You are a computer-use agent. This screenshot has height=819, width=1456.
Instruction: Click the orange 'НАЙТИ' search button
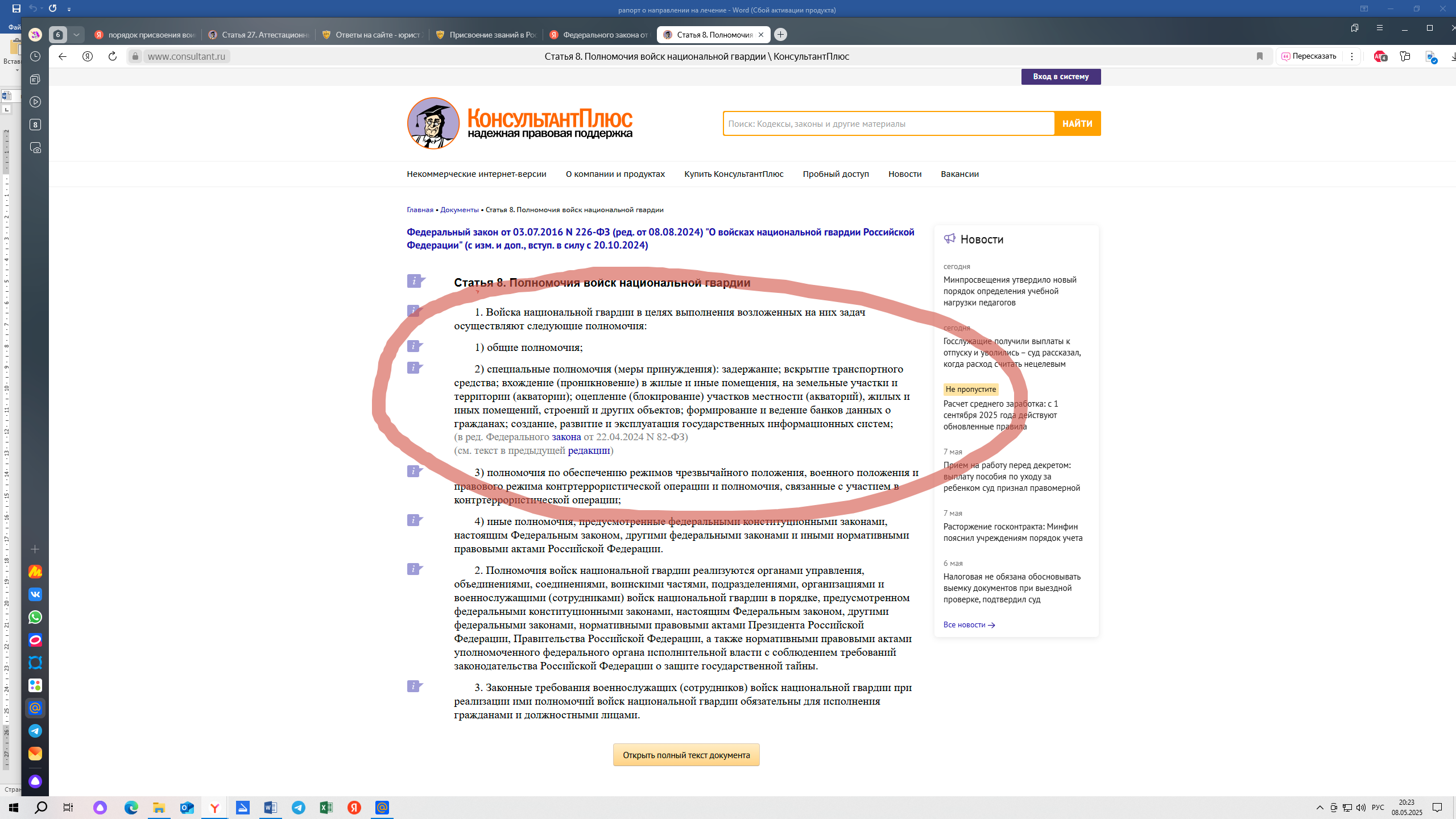pos(1077,123)
